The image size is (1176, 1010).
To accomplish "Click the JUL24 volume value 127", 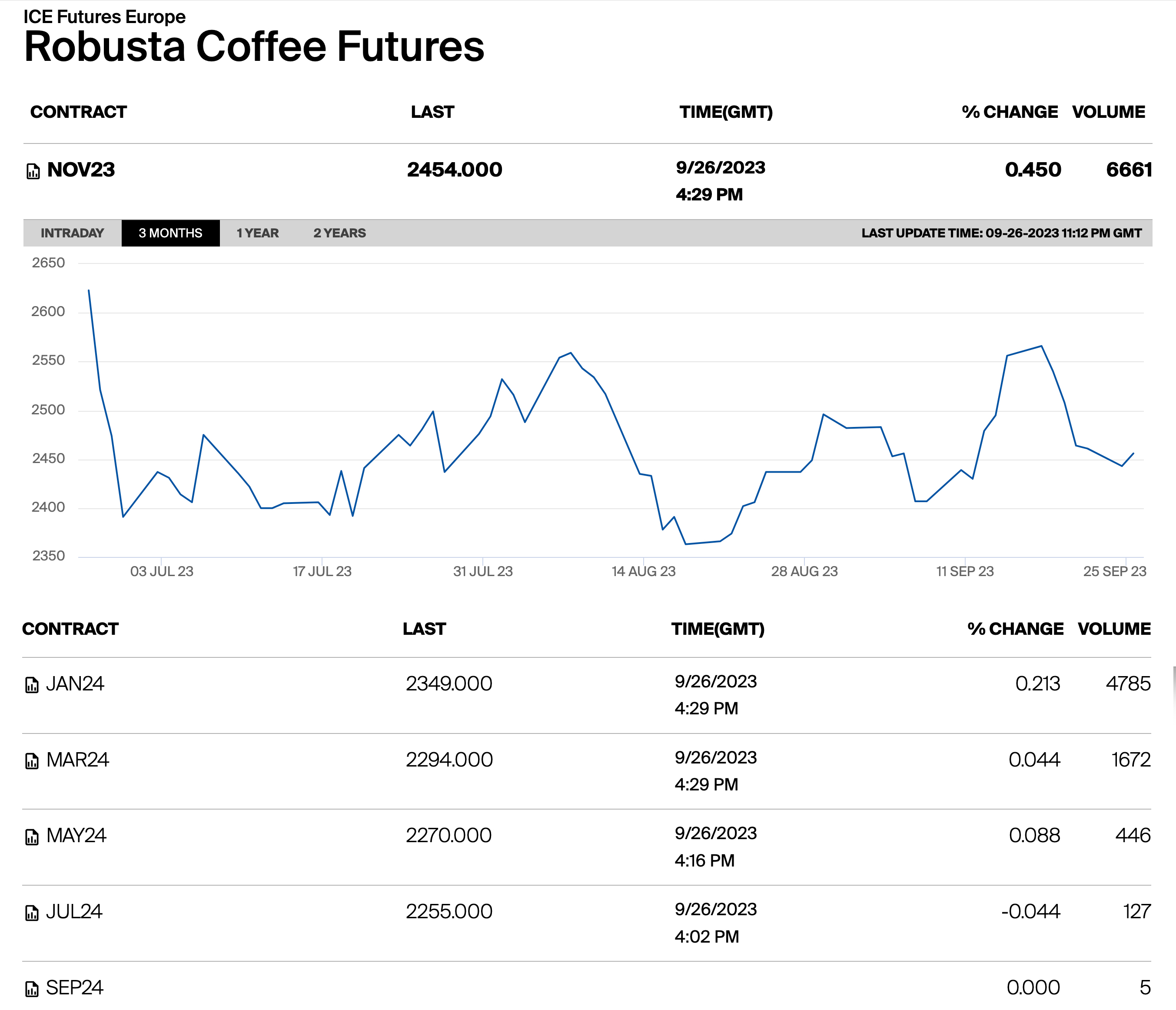I will 1137,912.
